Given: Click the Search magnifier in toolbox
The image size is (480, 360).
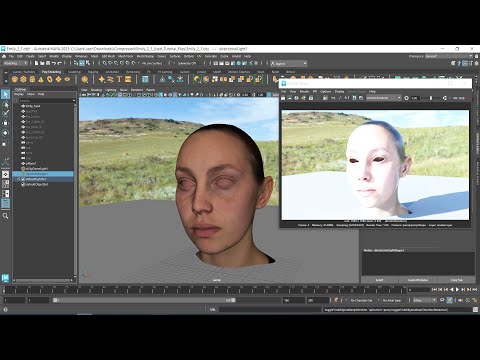Looking at the screenshot, I should (5, 216).
